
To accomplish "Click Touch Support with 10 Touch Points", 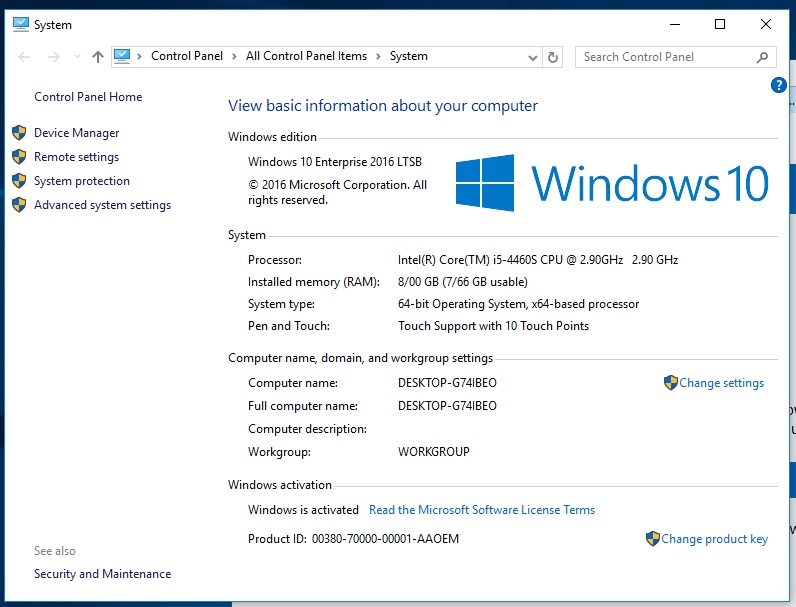I will (x=493, y=326).
